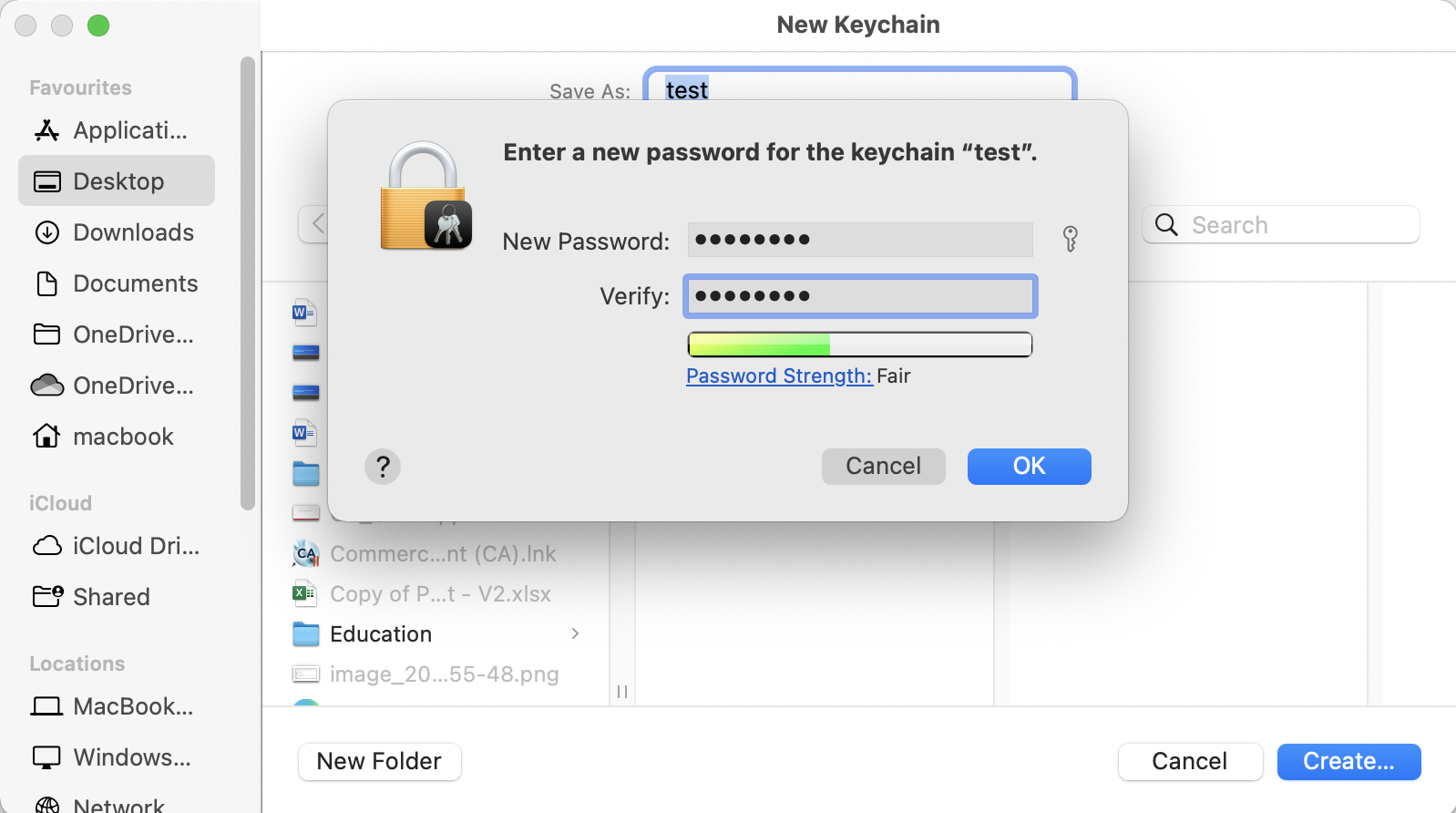Viewport: 1456px width, 813px height.
Task: Click the magnifying glass search icon
Action: click(1166, 225)
